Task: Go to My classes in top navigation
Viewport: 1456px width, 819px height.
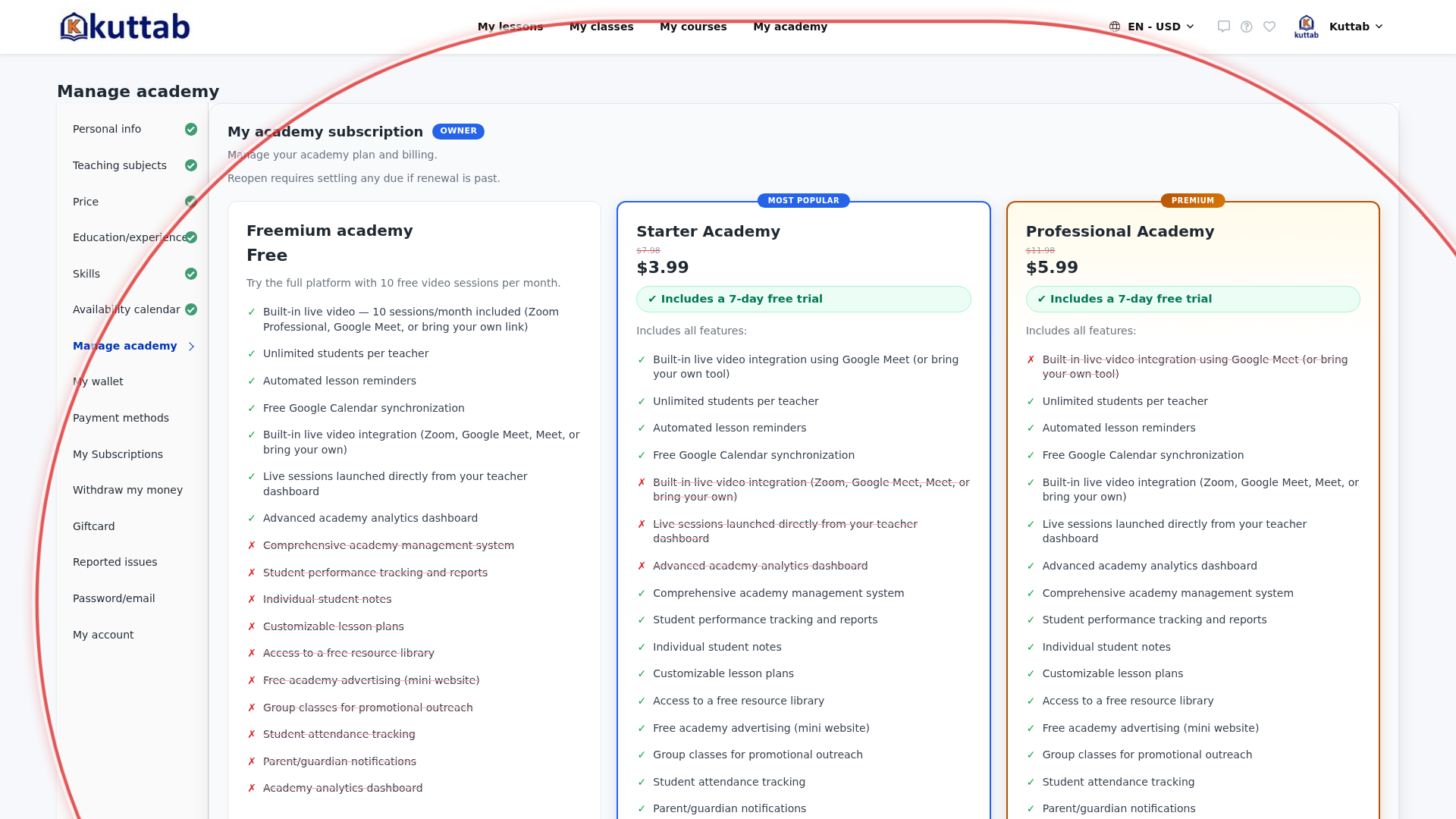Action: click(x=601, y=27)
